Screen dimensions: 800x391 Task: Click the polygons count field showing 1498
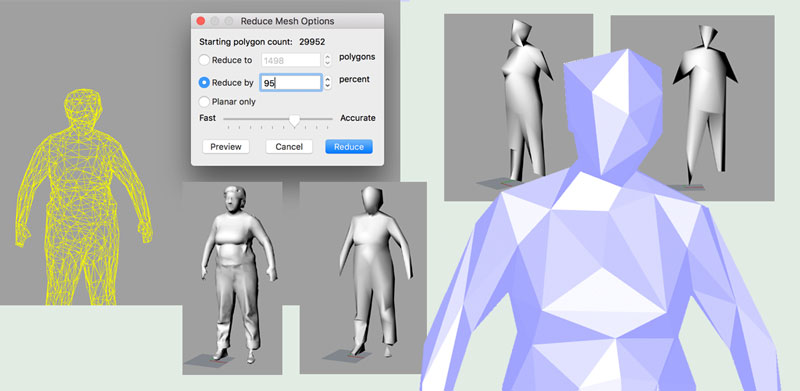coord(291,60)
